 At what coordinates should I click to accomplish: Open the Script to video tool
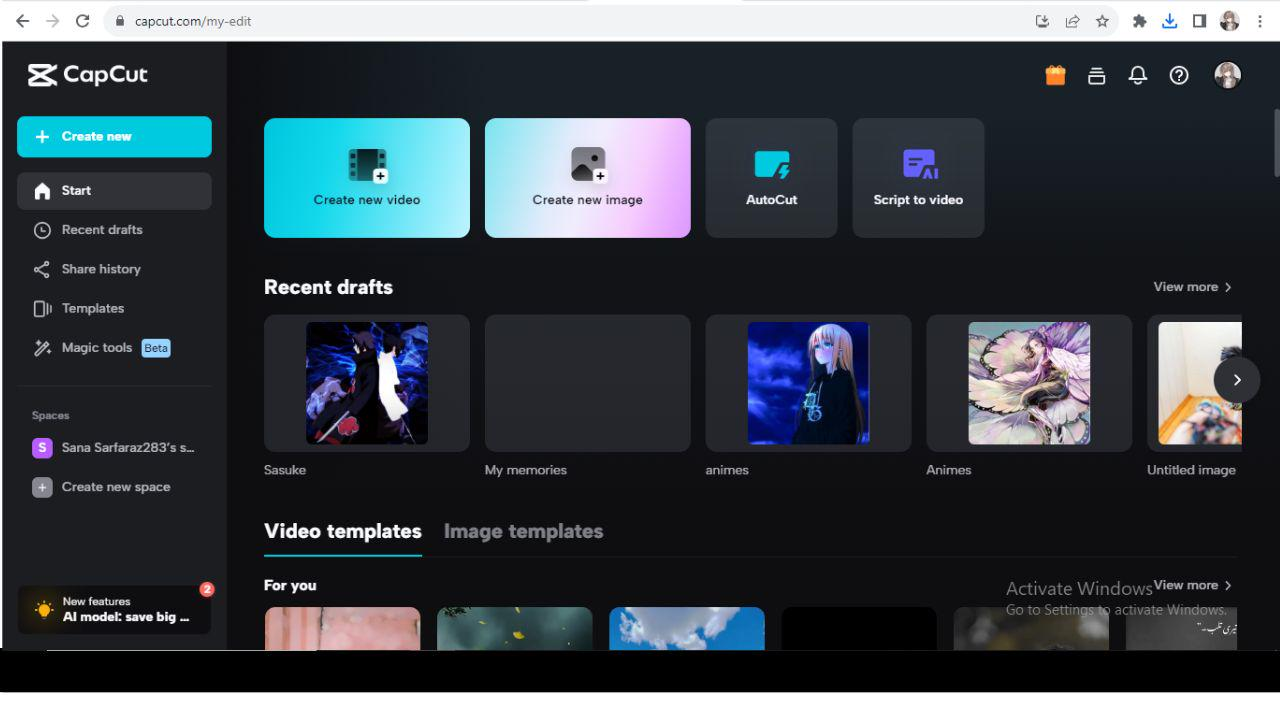[x=918, y=178]
